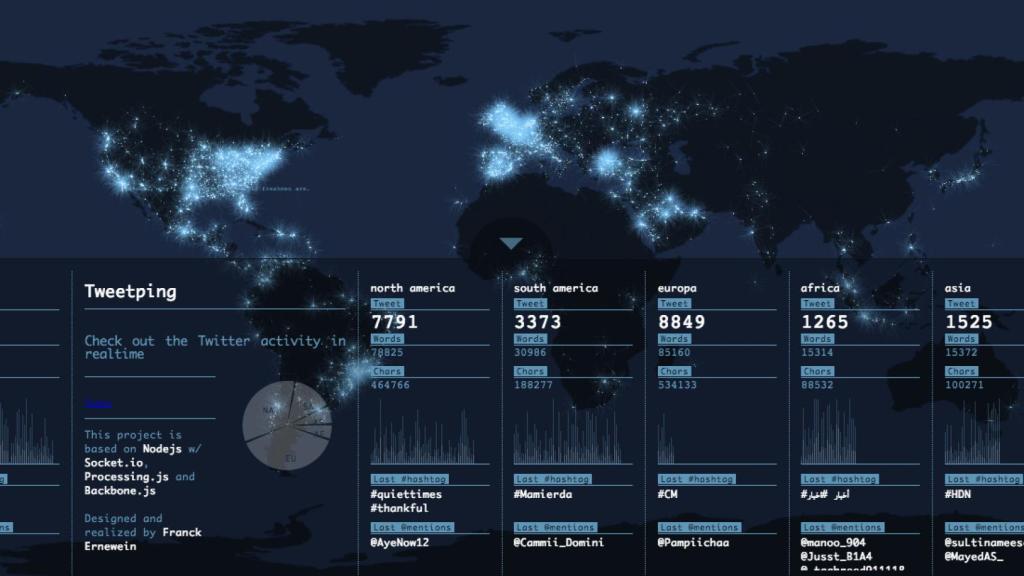Screen dimensions: 1024x576
Task: Open the @MayedAS_ mention
Action: pyautogui.click(x=974, y=556)
